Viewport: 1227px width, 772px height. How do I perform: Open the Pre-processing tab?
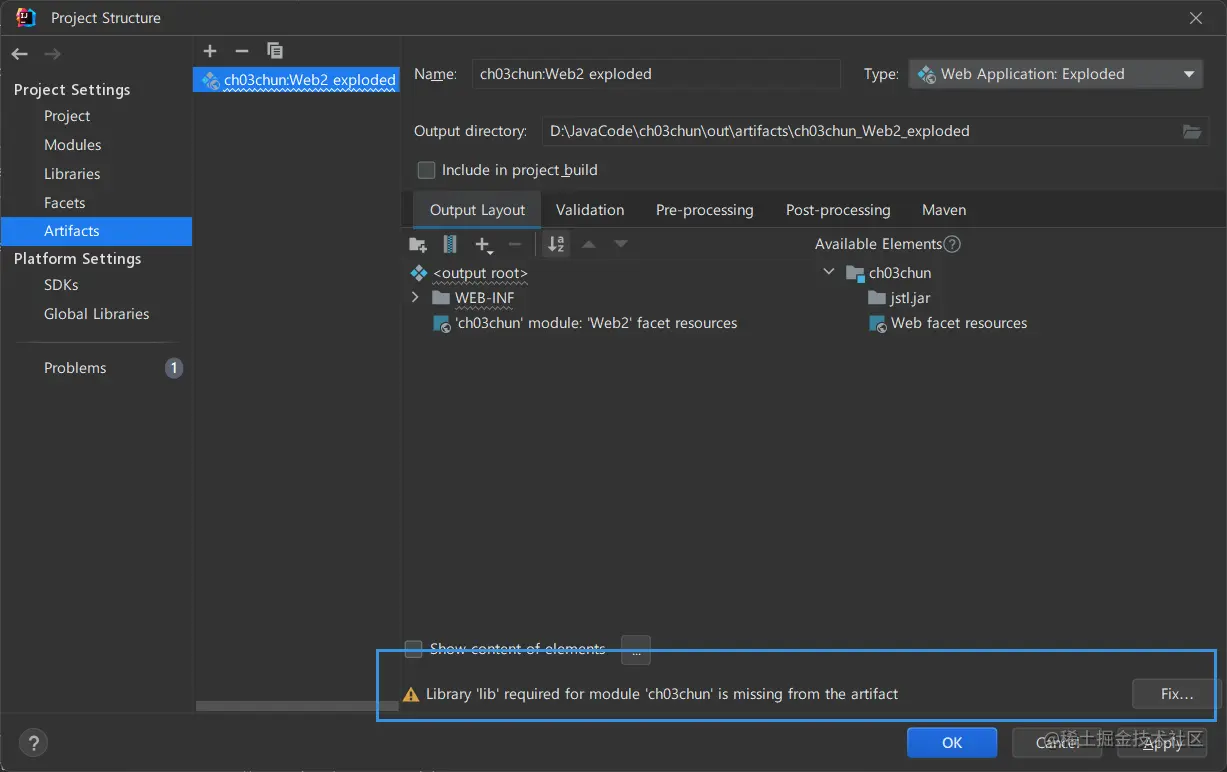(705, 210)
